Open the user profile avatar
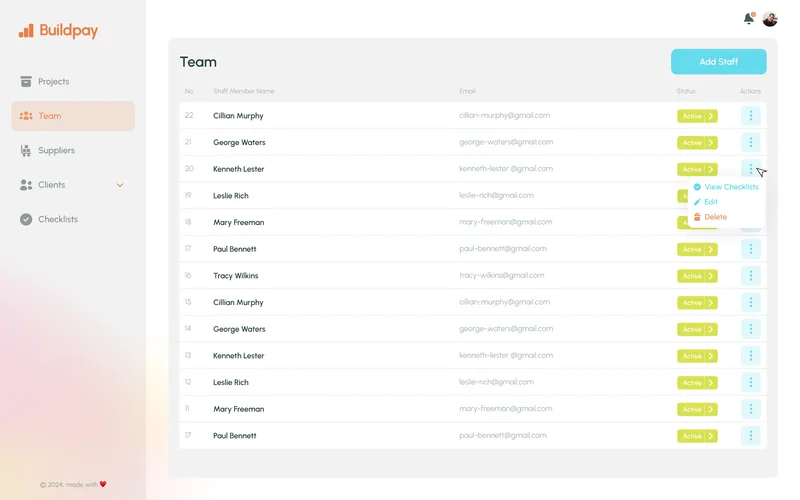 (x=770, y=19)
